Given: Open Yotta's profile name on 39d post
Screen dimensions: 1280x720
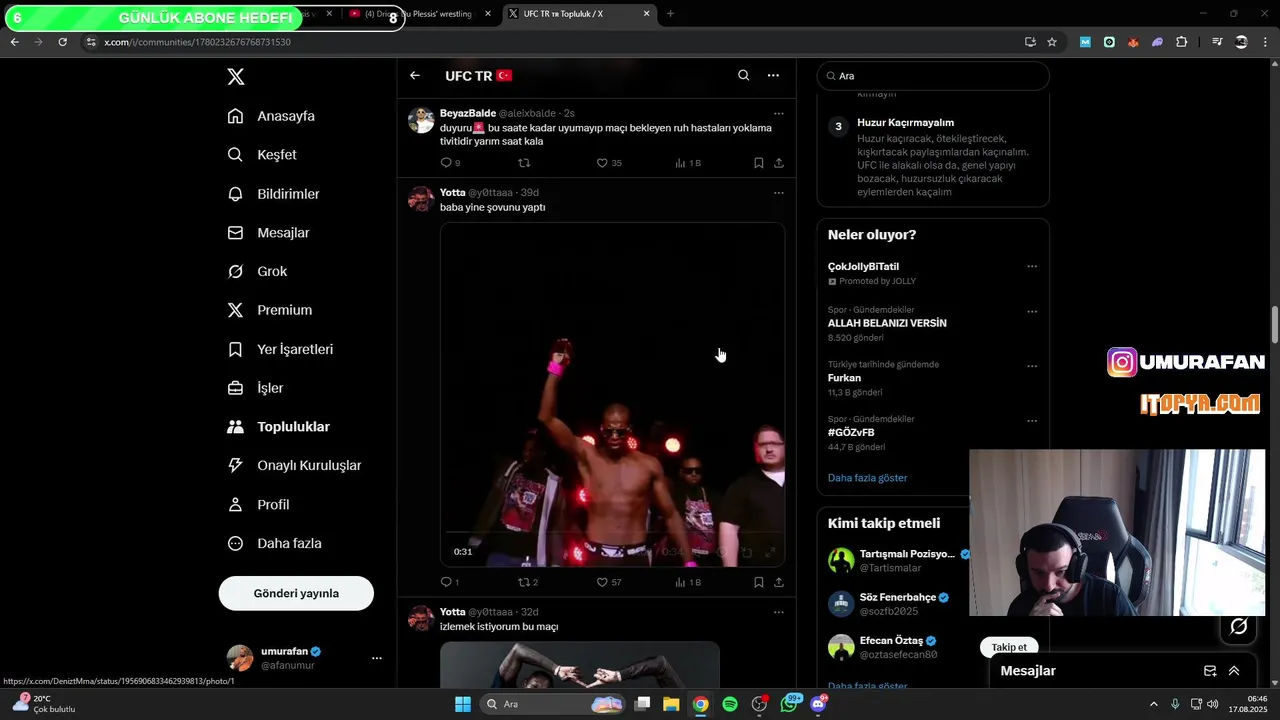Looking at the screenshot, I should pos(453,192).
